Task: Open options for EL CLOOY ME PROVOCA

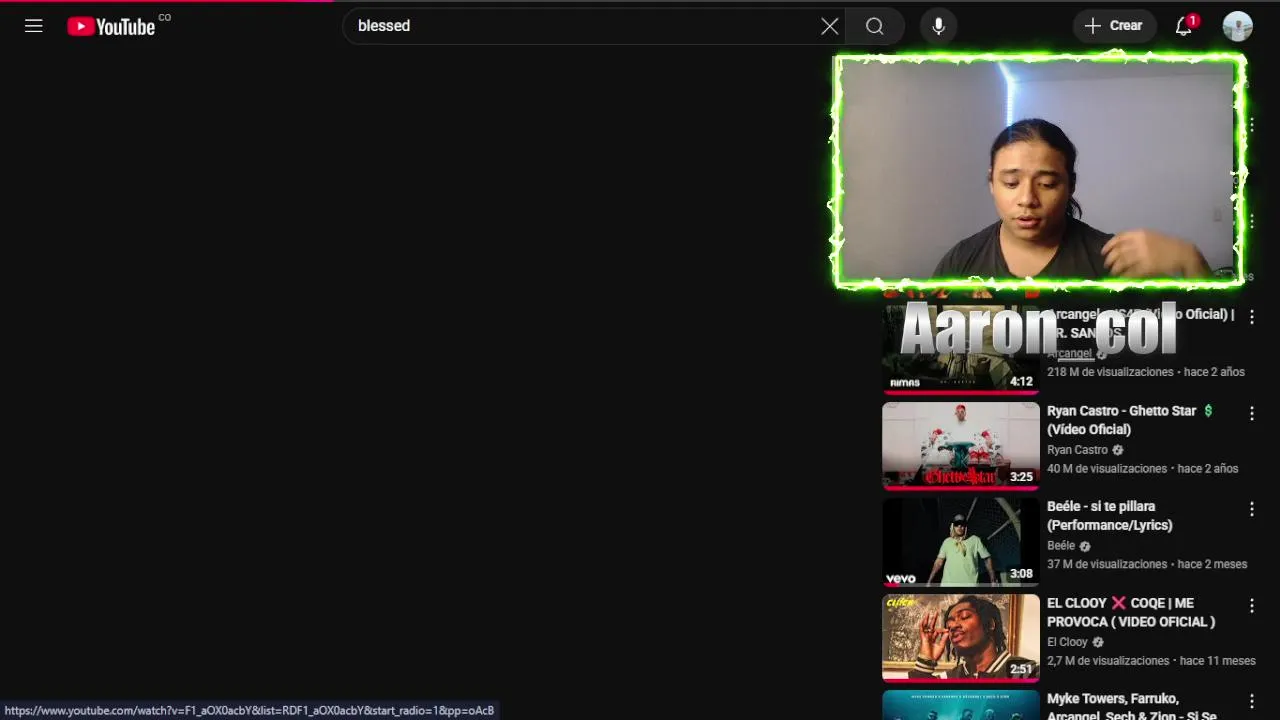Action: click(x=1251, y=605)
